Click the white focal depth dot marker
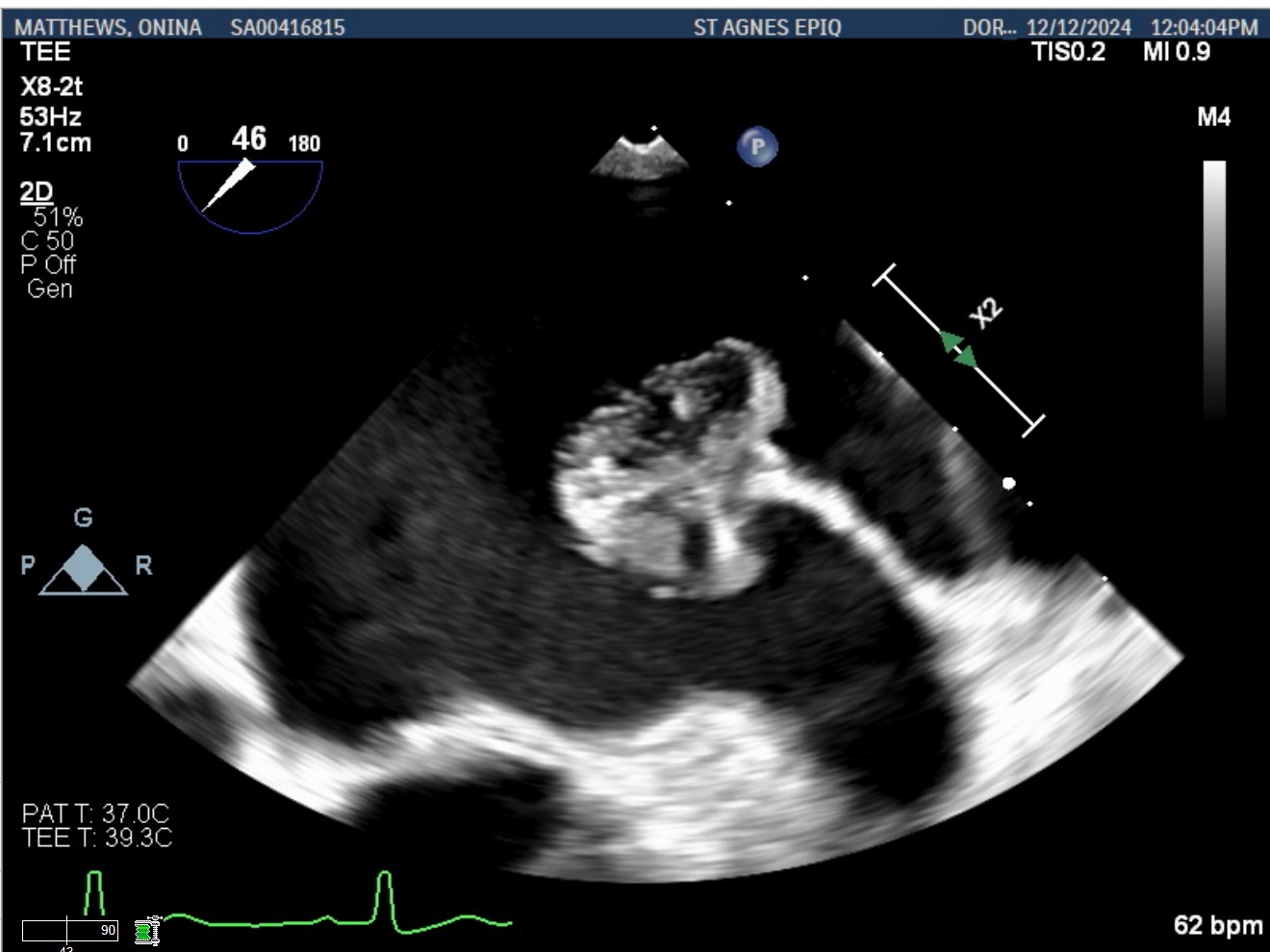This screenshot has height=952, width=1270. click(1008, 483)
